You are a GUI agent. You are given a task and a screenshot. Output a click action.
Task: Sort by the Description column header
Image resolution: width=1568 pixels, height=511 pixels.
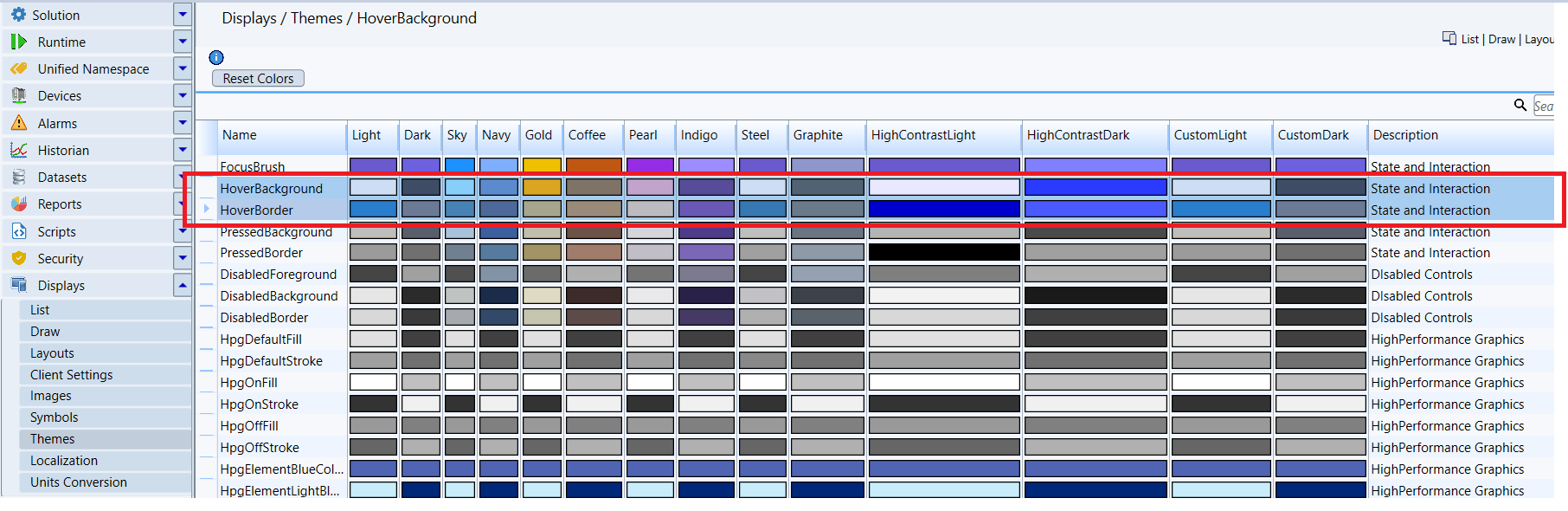[x=1405, y=135]
